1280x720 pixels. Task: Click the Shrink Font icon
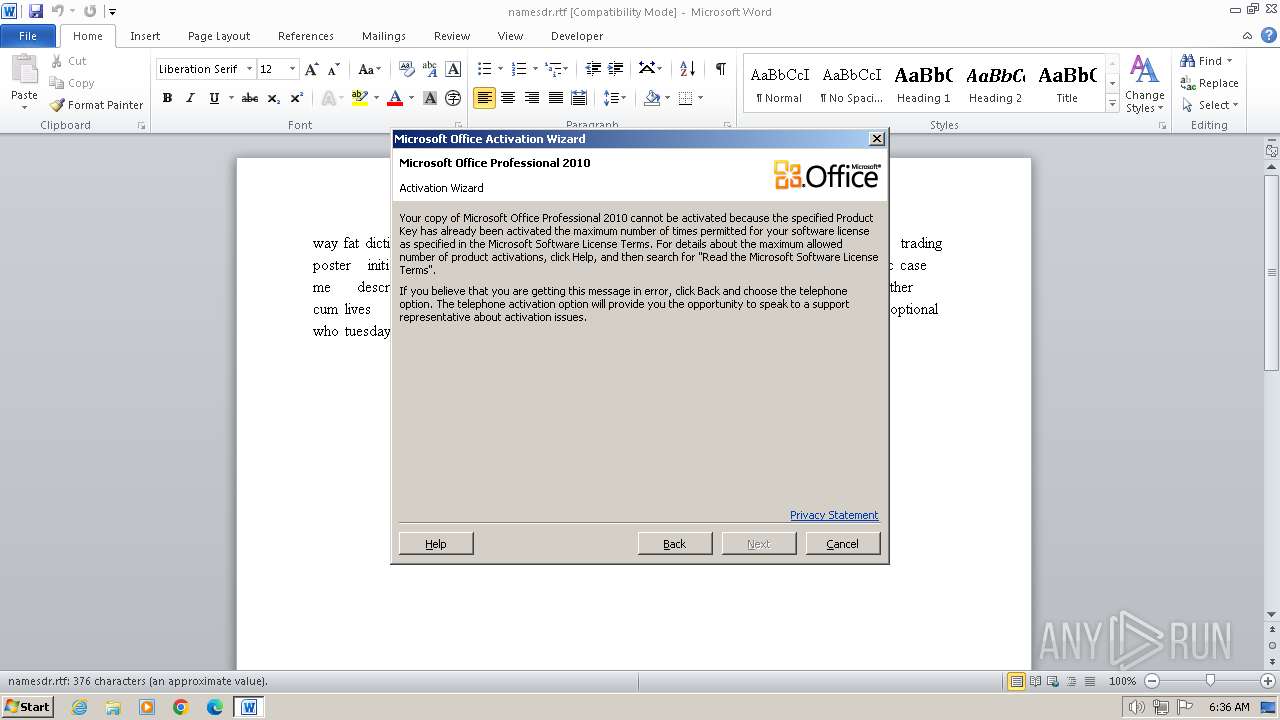coord(334,69)
